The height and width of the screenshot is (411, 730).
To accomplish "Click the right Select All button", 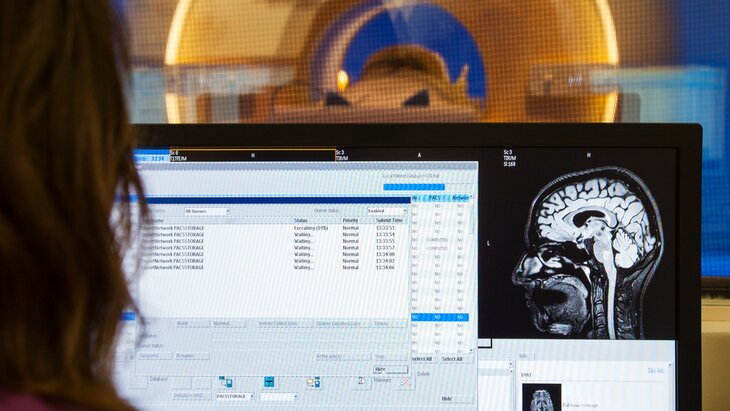I will tap(452, 359).
